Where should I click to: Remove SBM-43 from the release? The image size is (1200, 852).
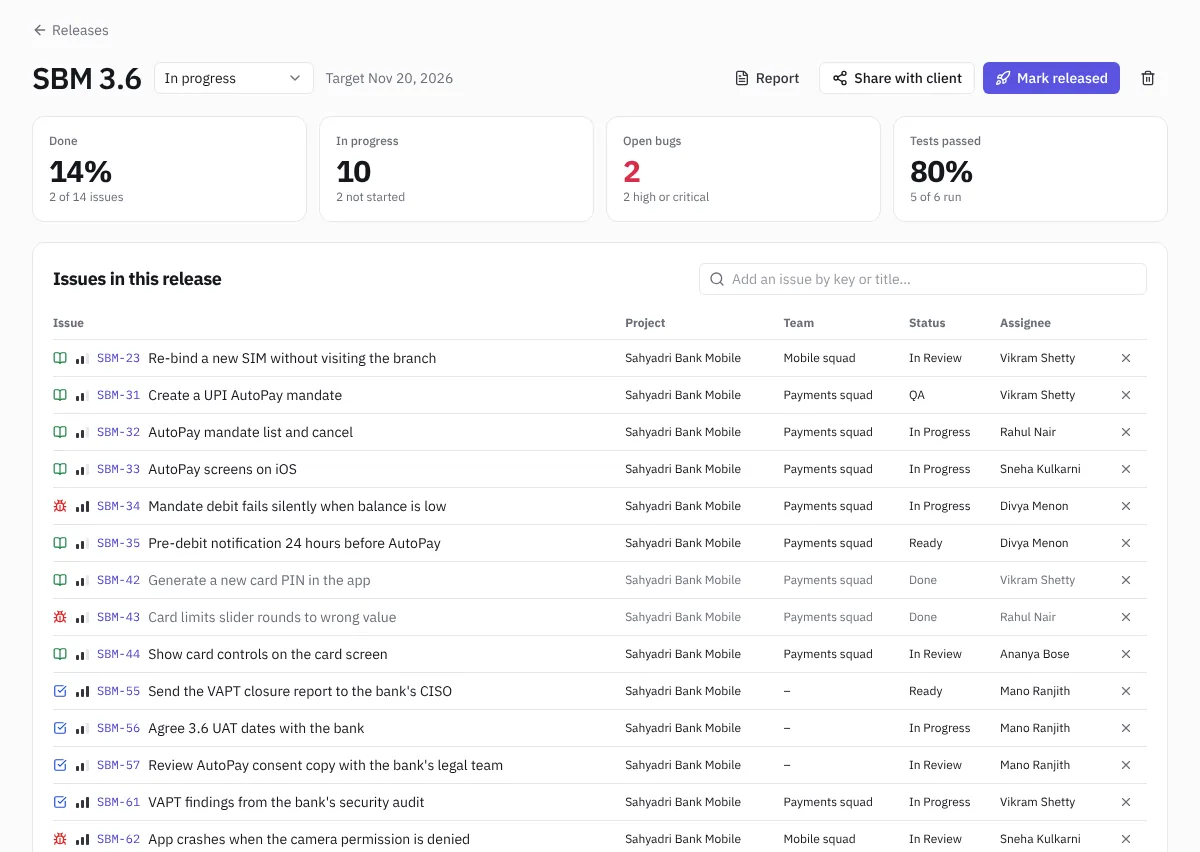coord(1126,617)
